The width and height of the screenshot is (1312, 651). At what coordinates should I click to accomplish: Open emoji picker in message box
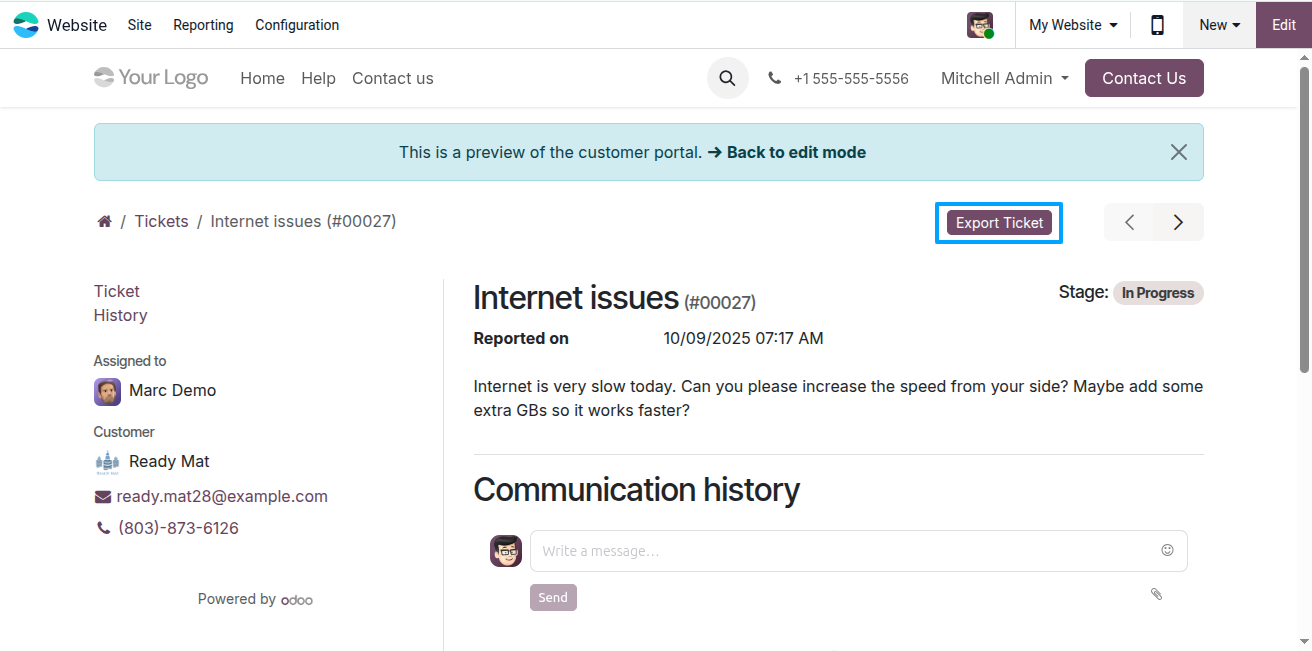point(1167,550)
